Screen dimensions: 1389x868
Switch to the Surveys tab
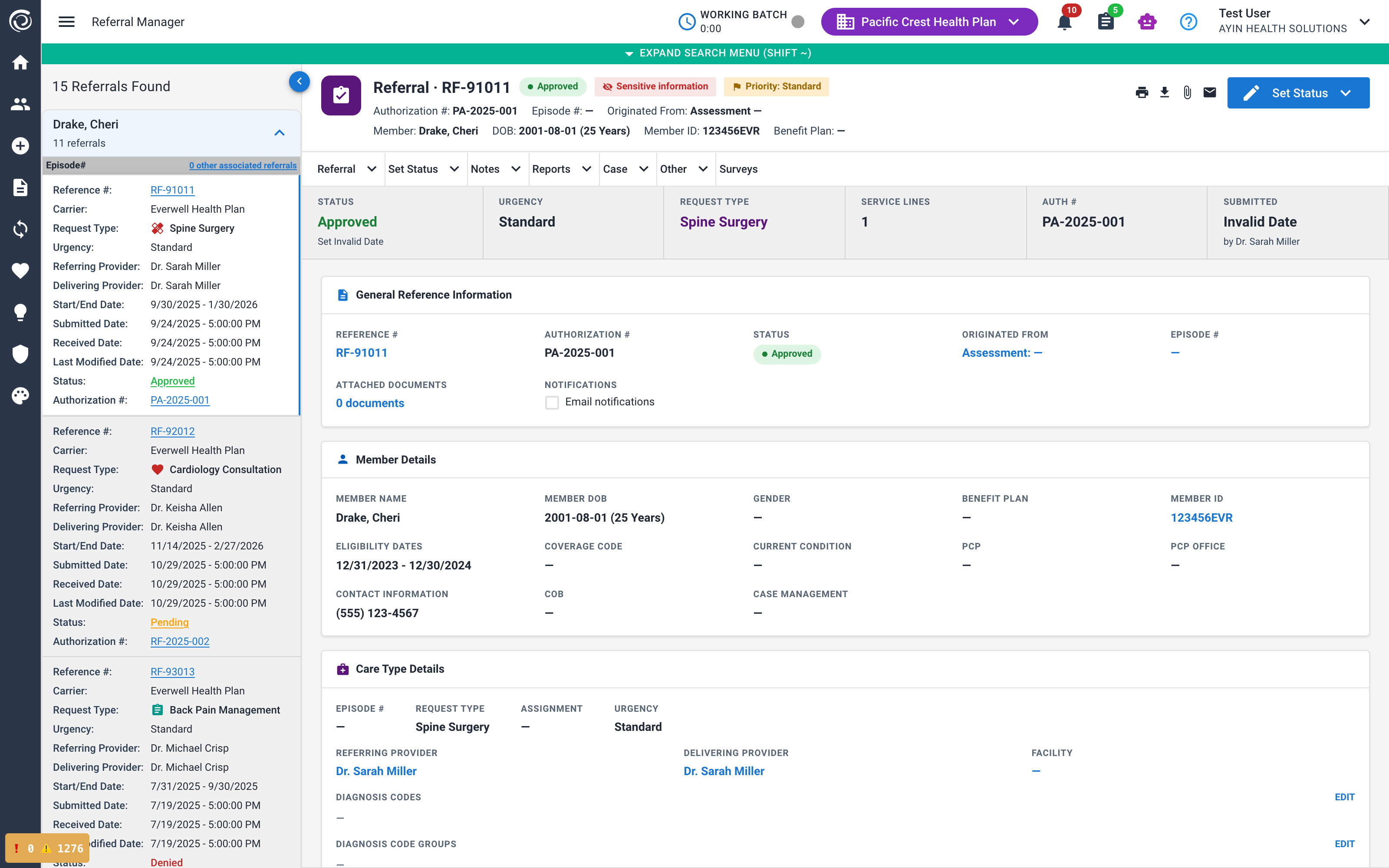point(738,169)
